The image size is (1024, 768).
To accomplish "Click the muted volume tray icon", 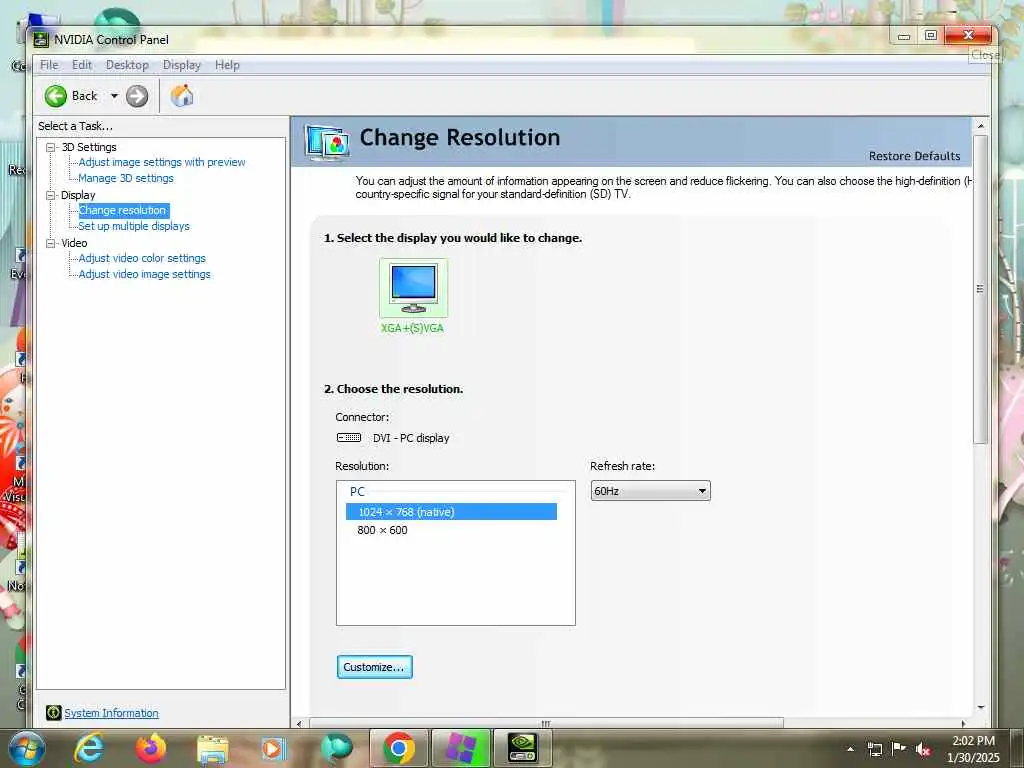I will (x=923, y=750).
